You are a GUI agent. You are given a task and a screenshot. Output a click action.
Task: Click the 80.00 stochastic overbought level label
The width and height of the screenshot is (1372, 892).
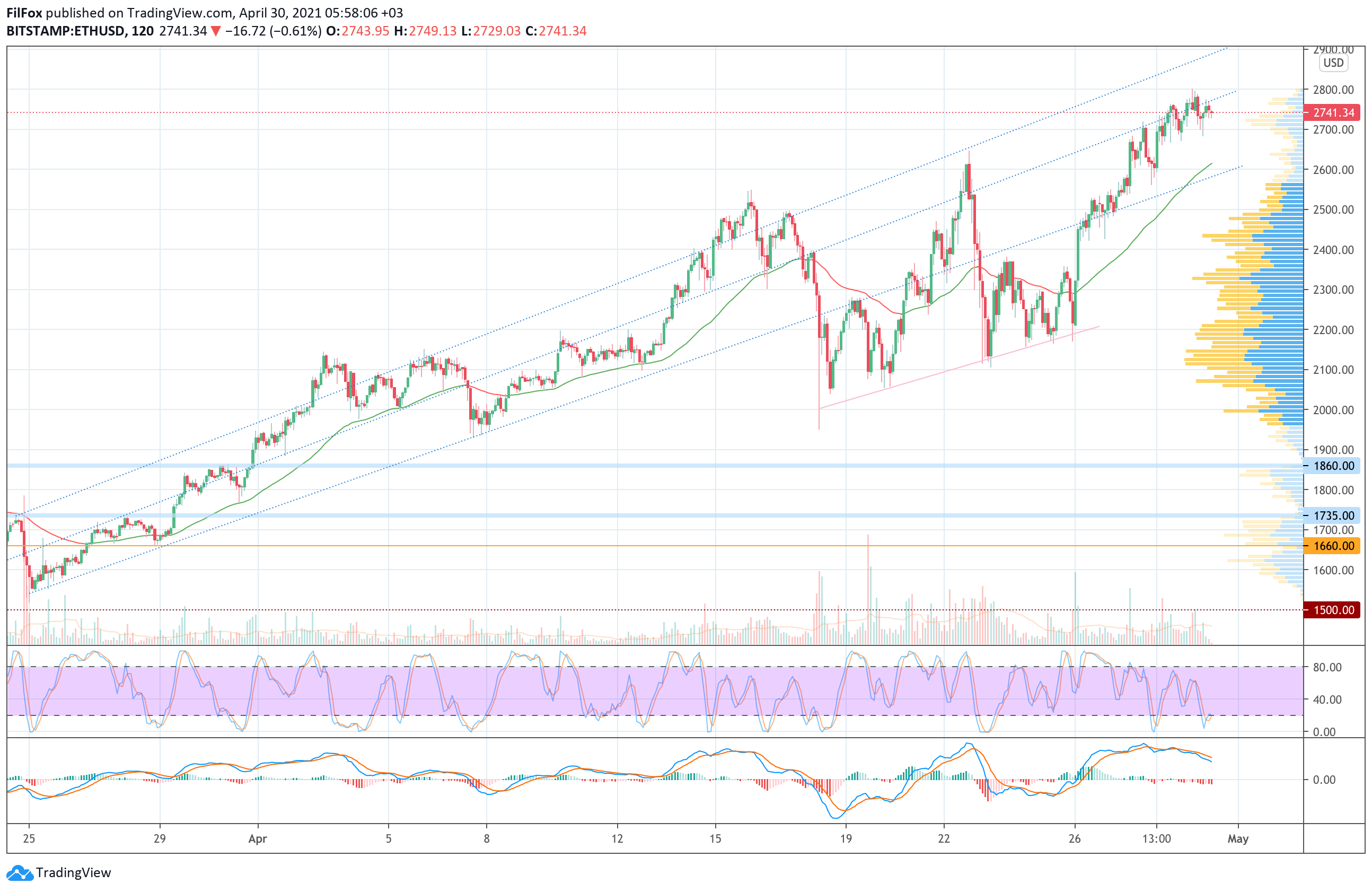(x=1327, y=667)
